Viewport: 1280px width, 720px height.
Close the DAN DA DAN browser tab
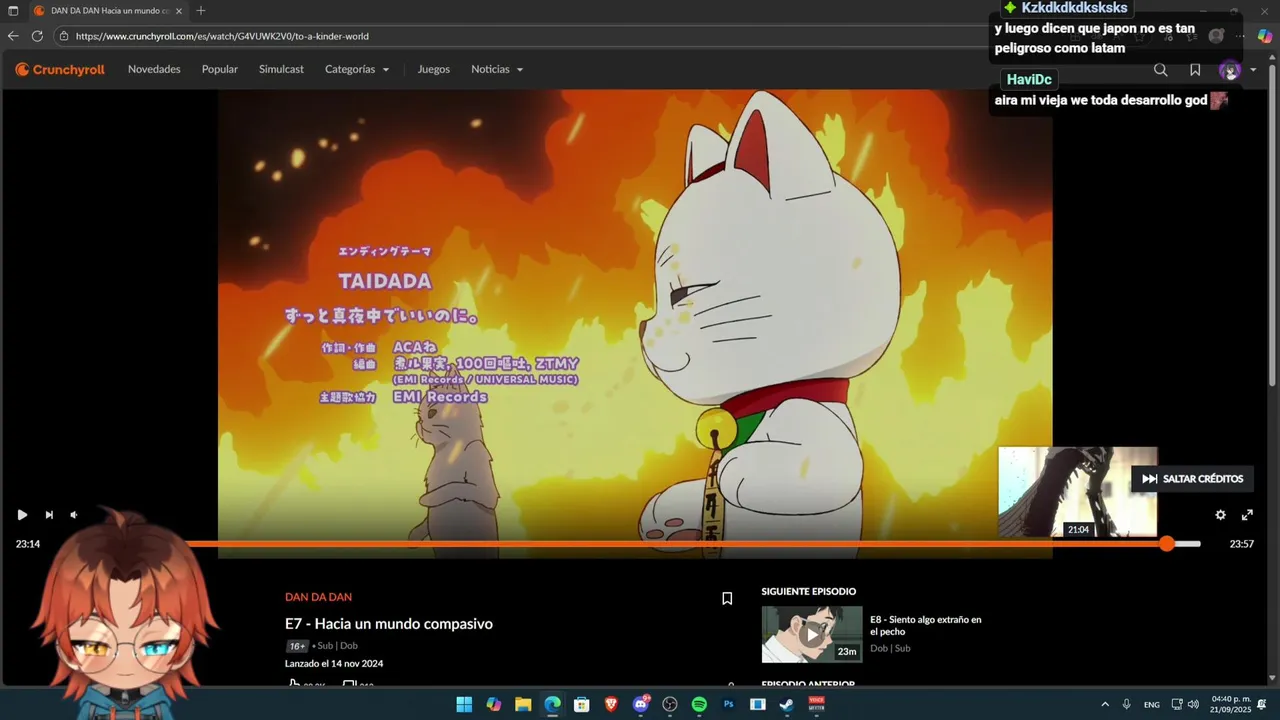[x=179, y=10]
